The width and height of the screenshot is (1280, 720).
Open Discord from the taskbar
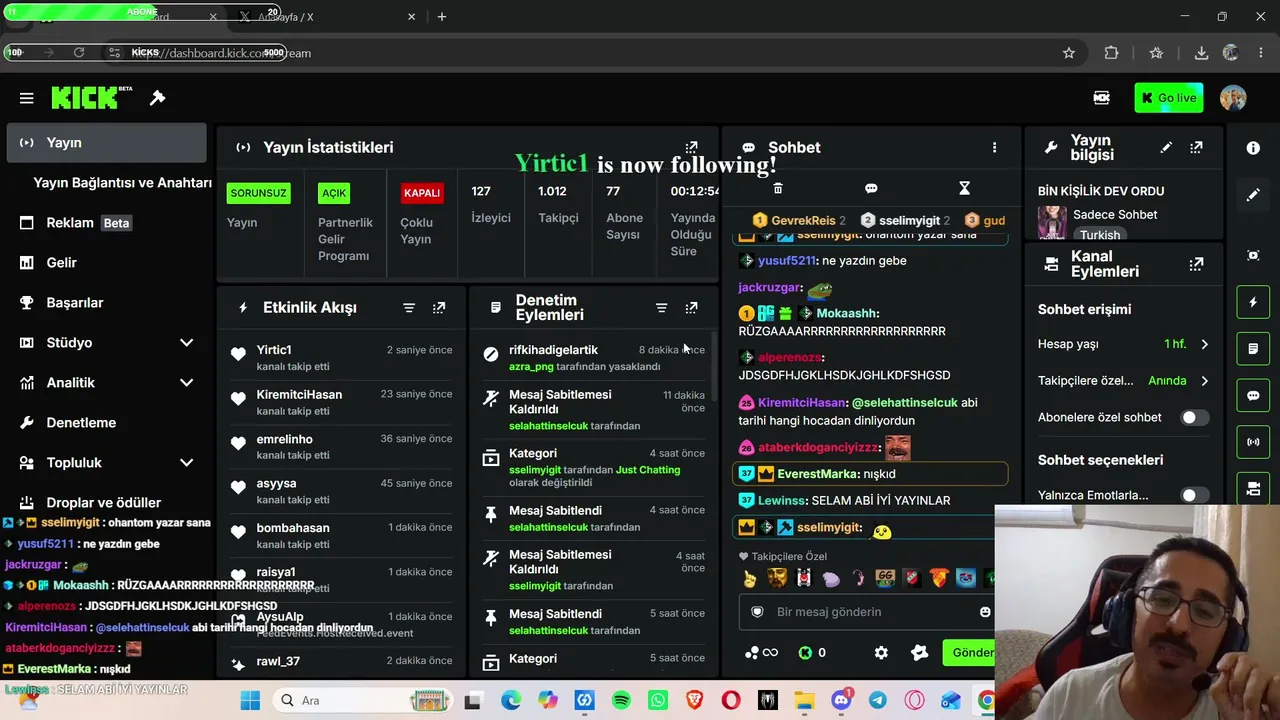[841, 701]
